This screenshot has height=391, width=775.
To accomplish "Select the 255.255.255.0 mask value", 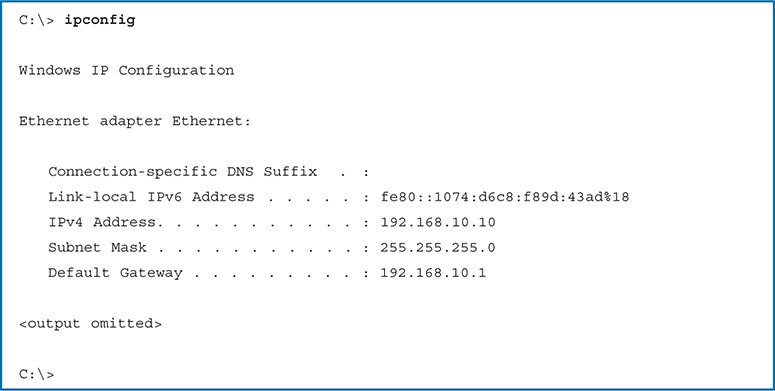I will point(438,248).
